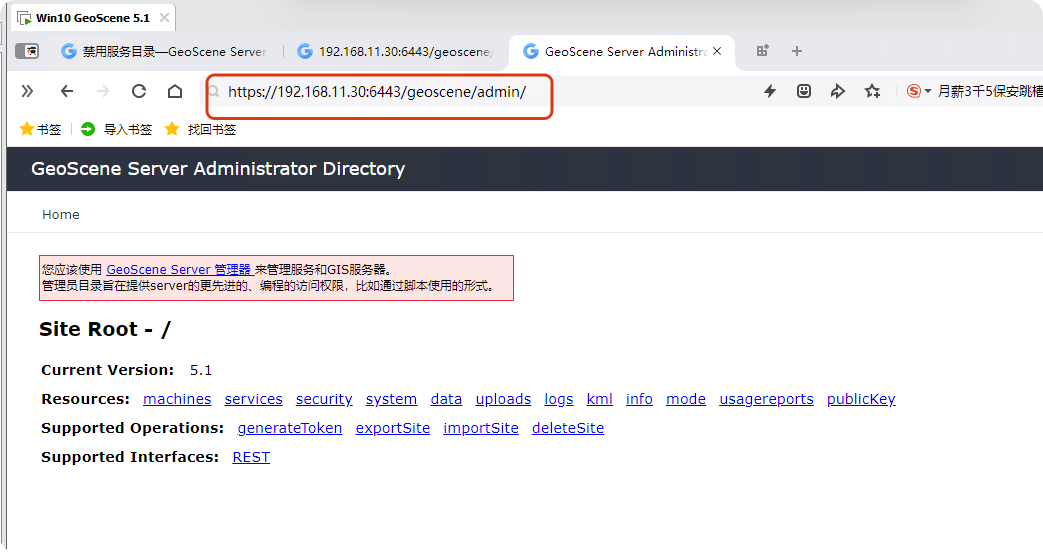
Task: Open the mode resource link
Action: pyautogui.click(x=686, y=399)
